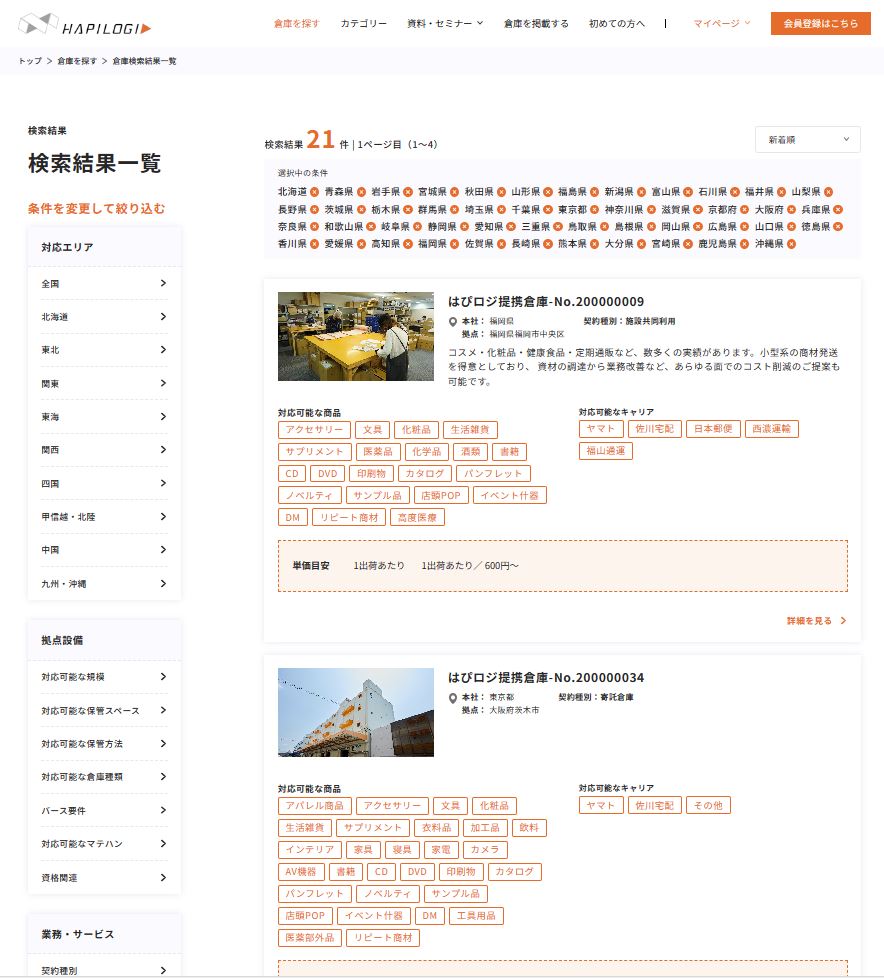Remove the 広島県 filter condition

(x=744, y=226)
